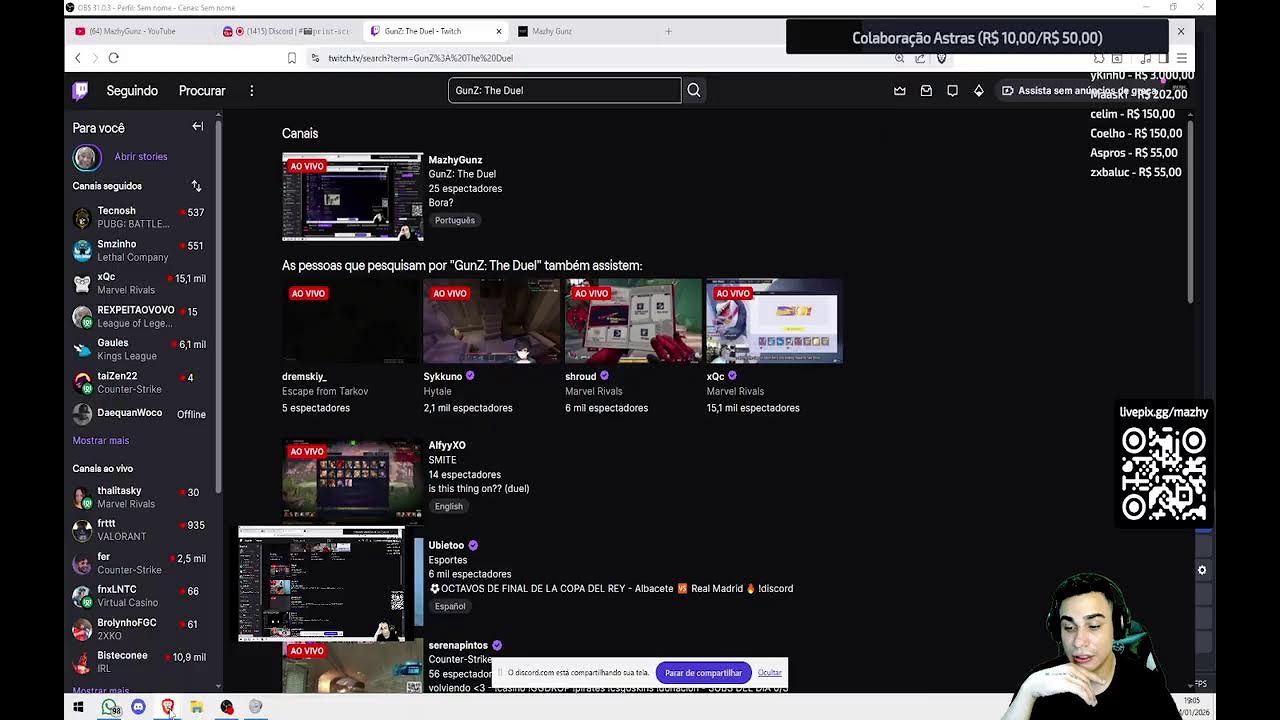
Task: Sort followed channels with arrows icon
Action: click(x=196, y=186)
